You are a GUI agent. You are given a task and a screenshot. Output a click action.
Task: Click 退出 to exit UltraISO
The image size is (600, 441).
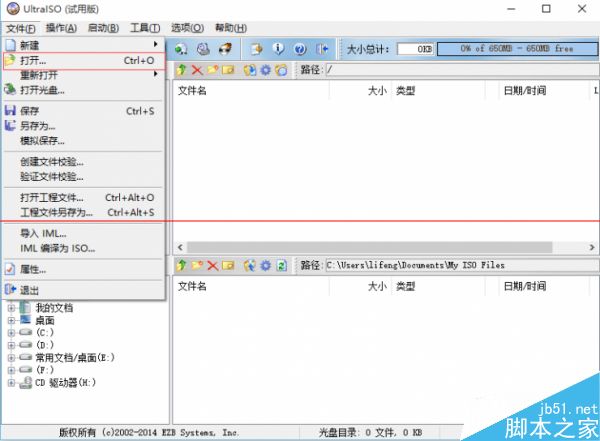(x=30, y=289)
